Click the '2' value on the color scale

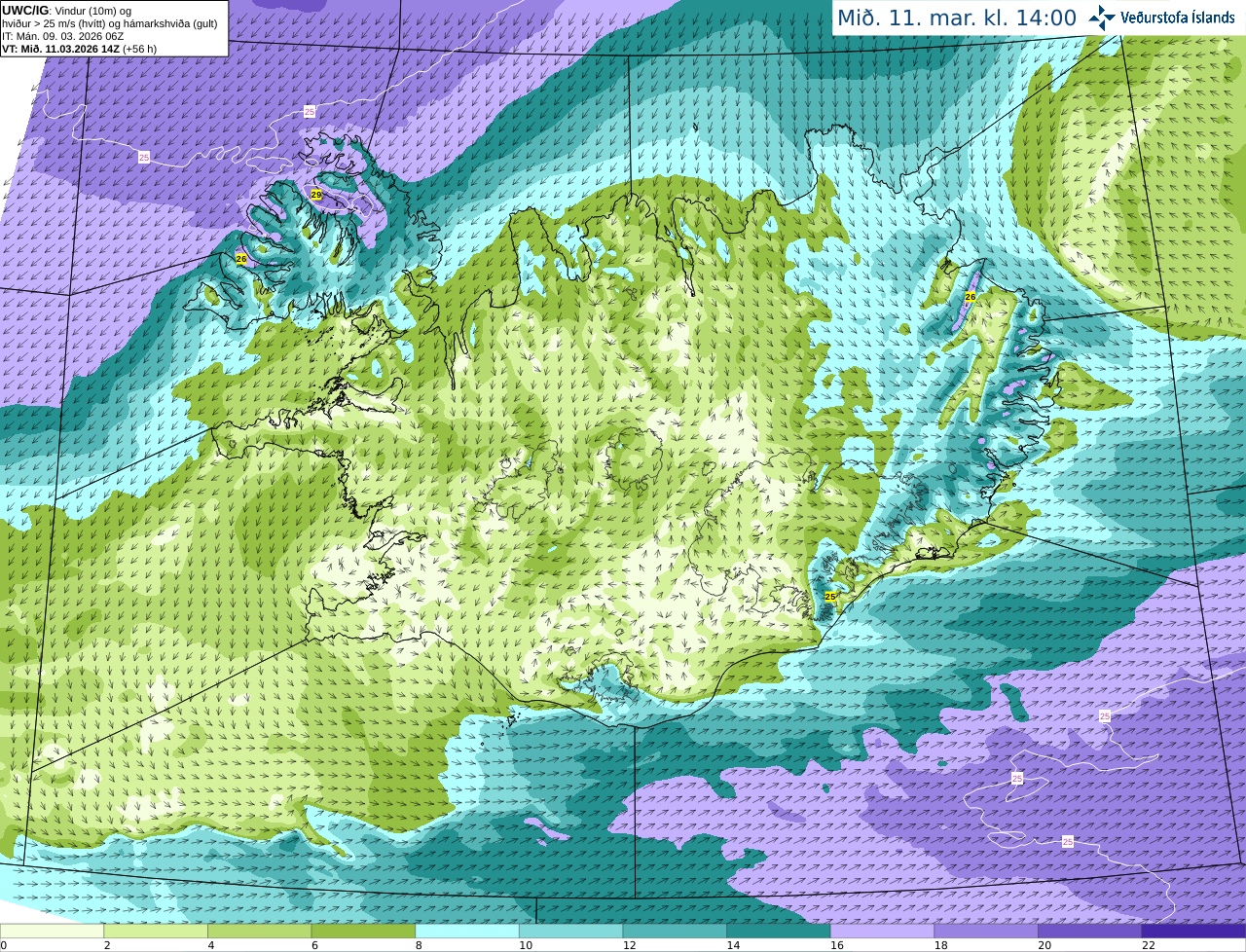click(107, 944)
